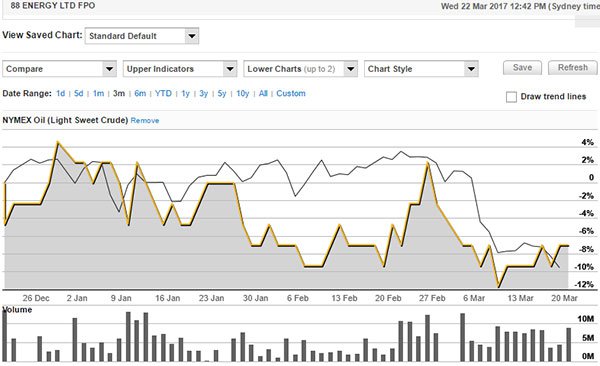Select the 6m date range
The height and width of the screenshot is (366, 600).
click(x=140, y=93)
